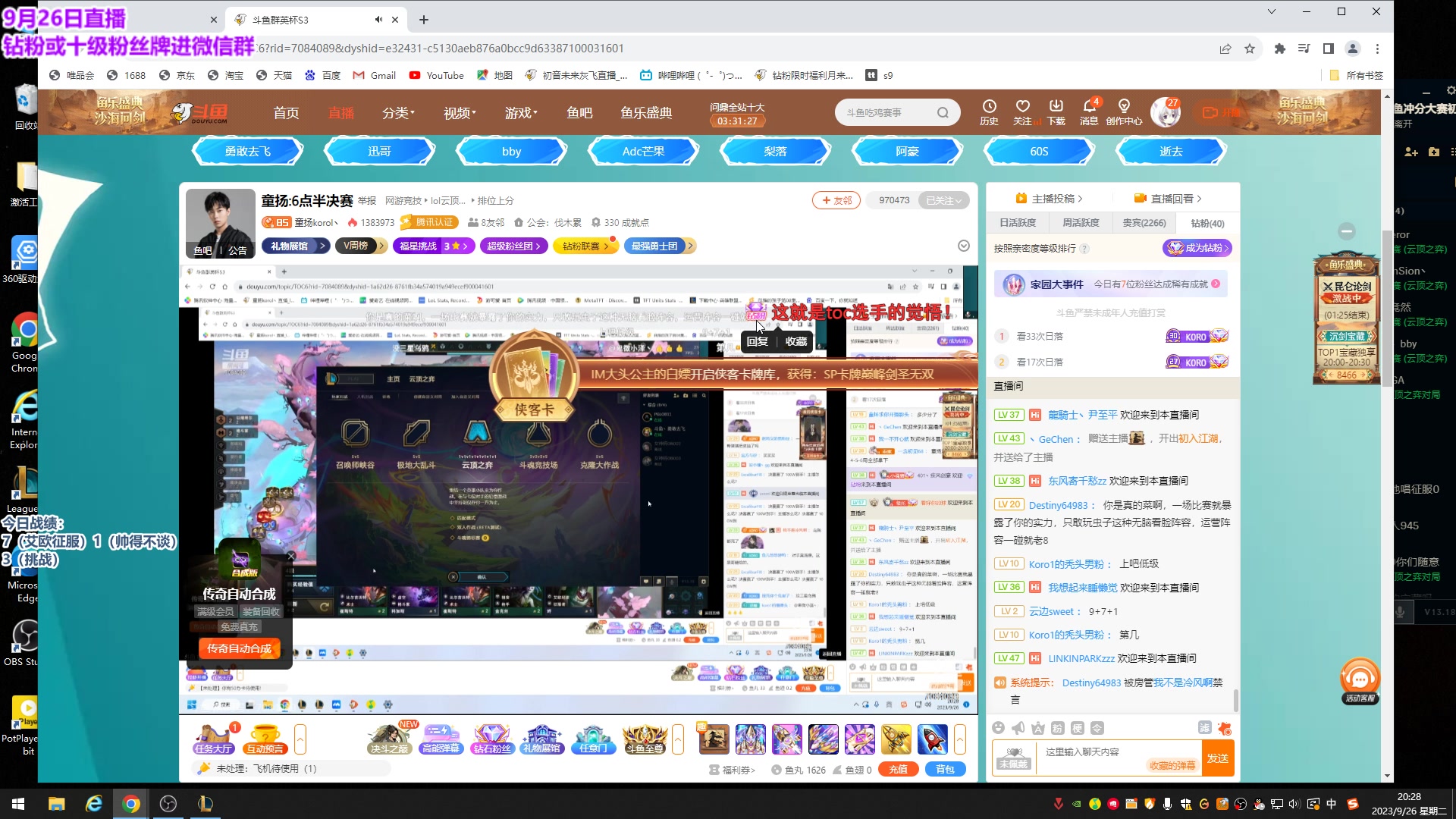Open the 消息 notifications icon
This screenshot has width=1456, height=819.
[1090, 111]
